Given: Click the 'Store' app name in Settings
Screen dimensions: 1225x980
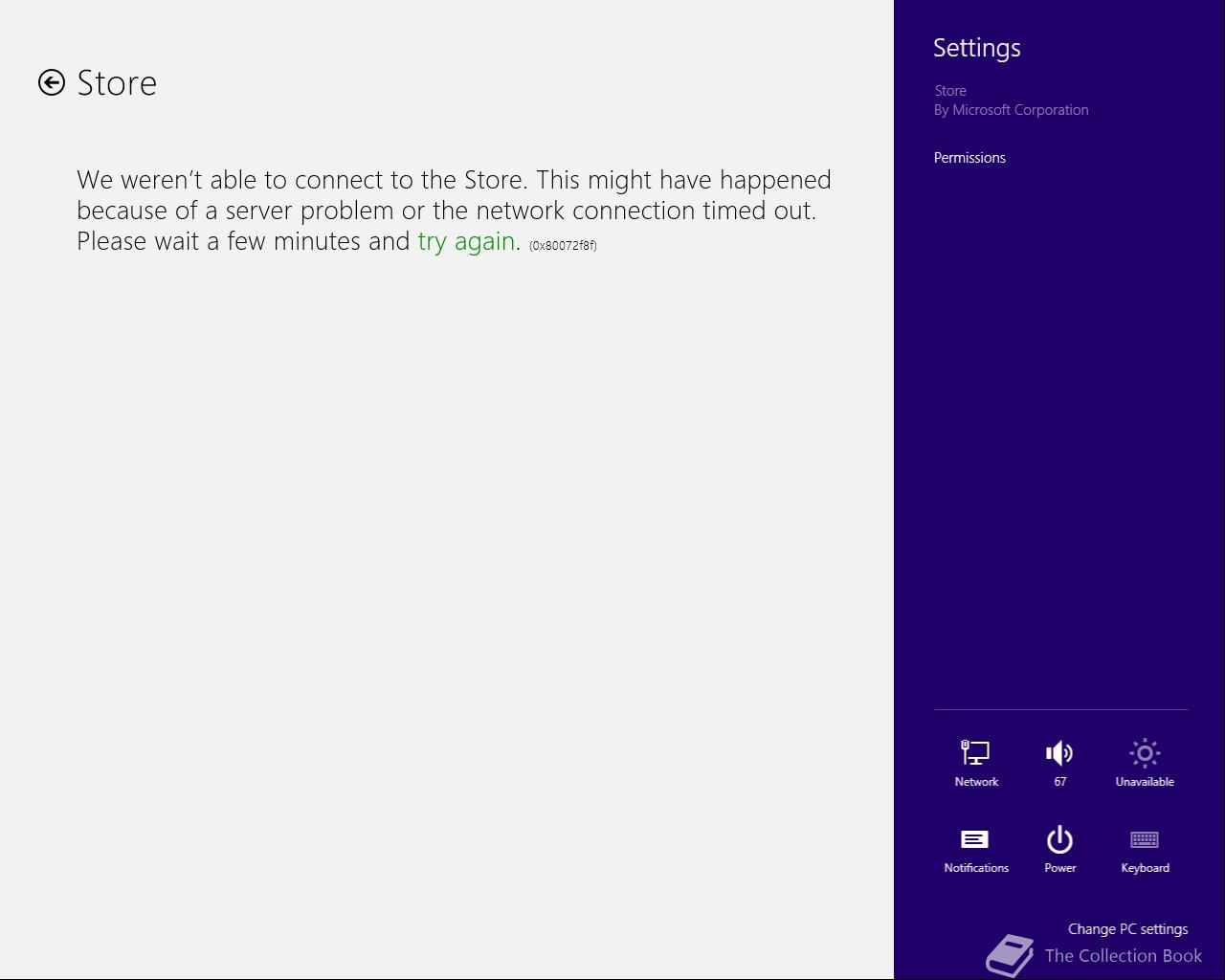Looking at the screenshot, I should click(950, 91).
